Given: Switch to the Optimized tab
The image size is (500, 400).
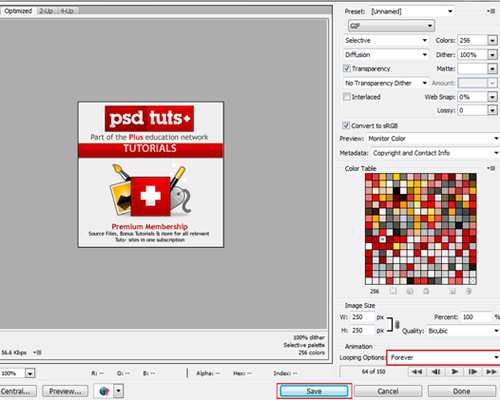Looking at the screenshot, I should 18,11.
